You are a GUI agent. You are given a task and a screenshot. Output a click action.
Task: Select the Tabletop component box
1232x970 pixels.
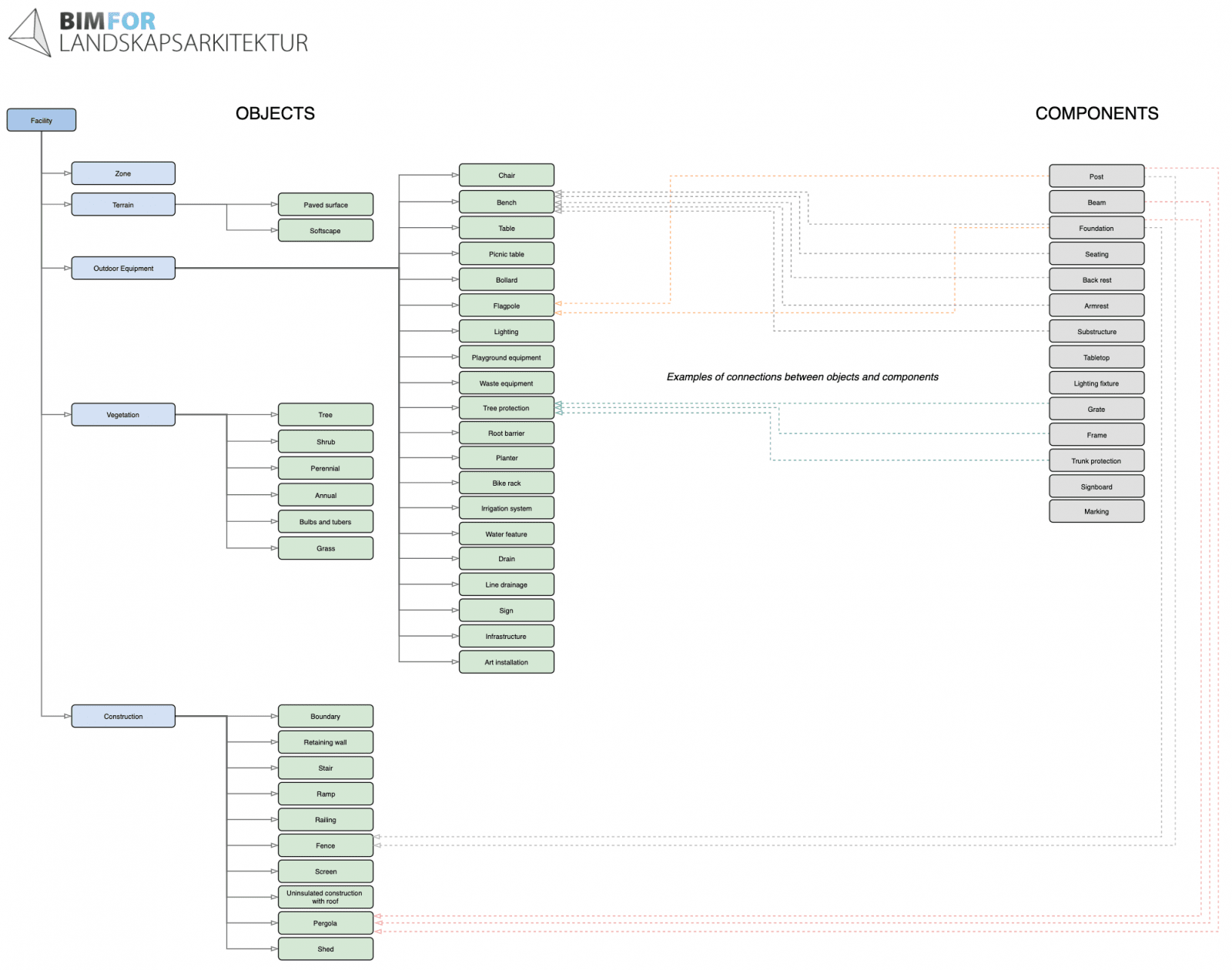click(1096, 357)
